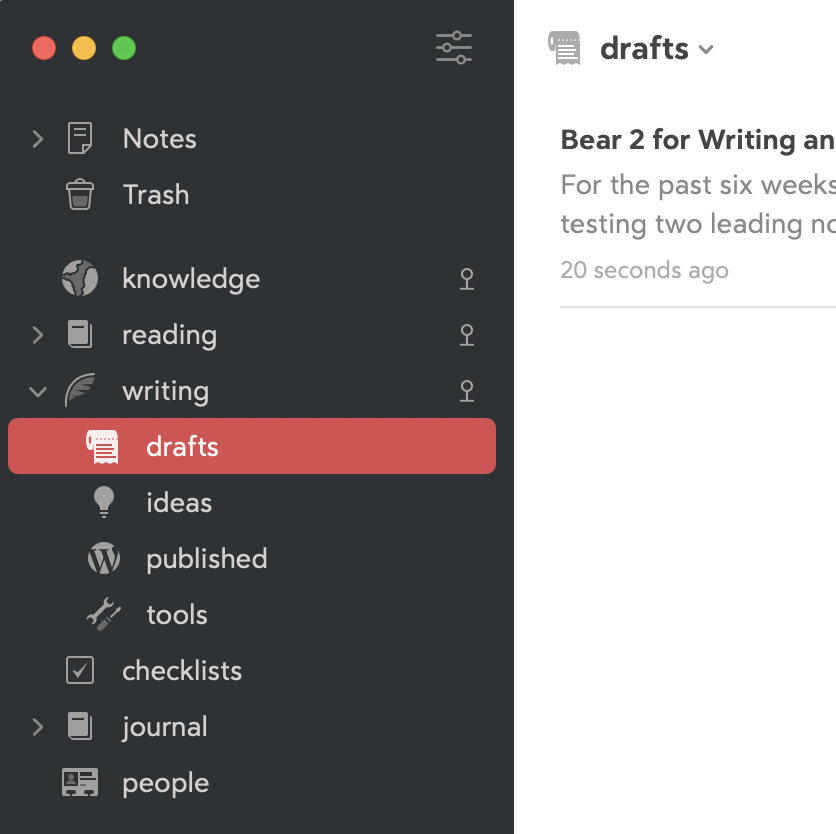Click the WordPress icon beside published

pyautogui.click(x=103, y=558)
